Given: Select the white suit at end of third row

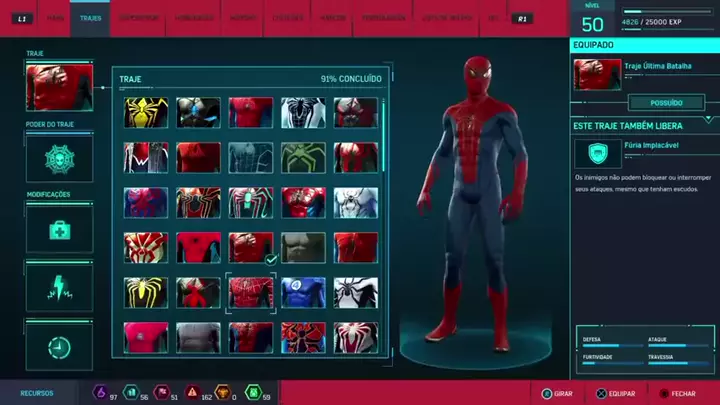Looking at the screenshot, I should click(x=355, y=202).
